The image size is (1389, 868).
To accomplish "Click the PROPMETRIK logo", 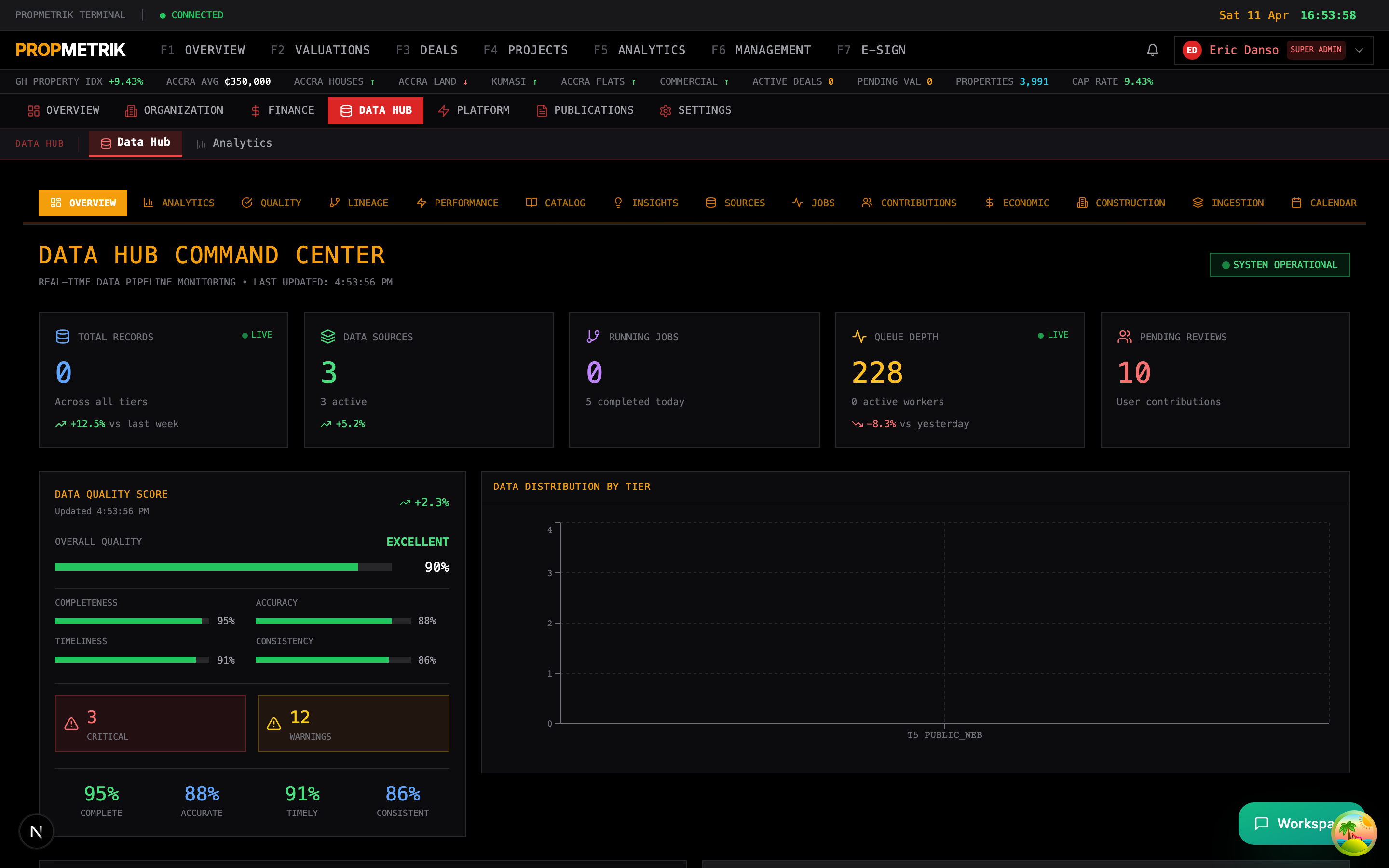I will coord(70,50).
